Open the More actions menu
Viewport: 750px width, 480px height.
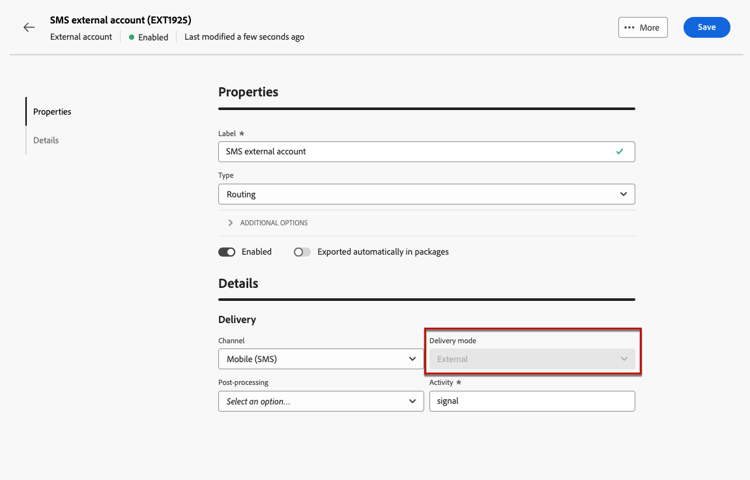point(643,28)
